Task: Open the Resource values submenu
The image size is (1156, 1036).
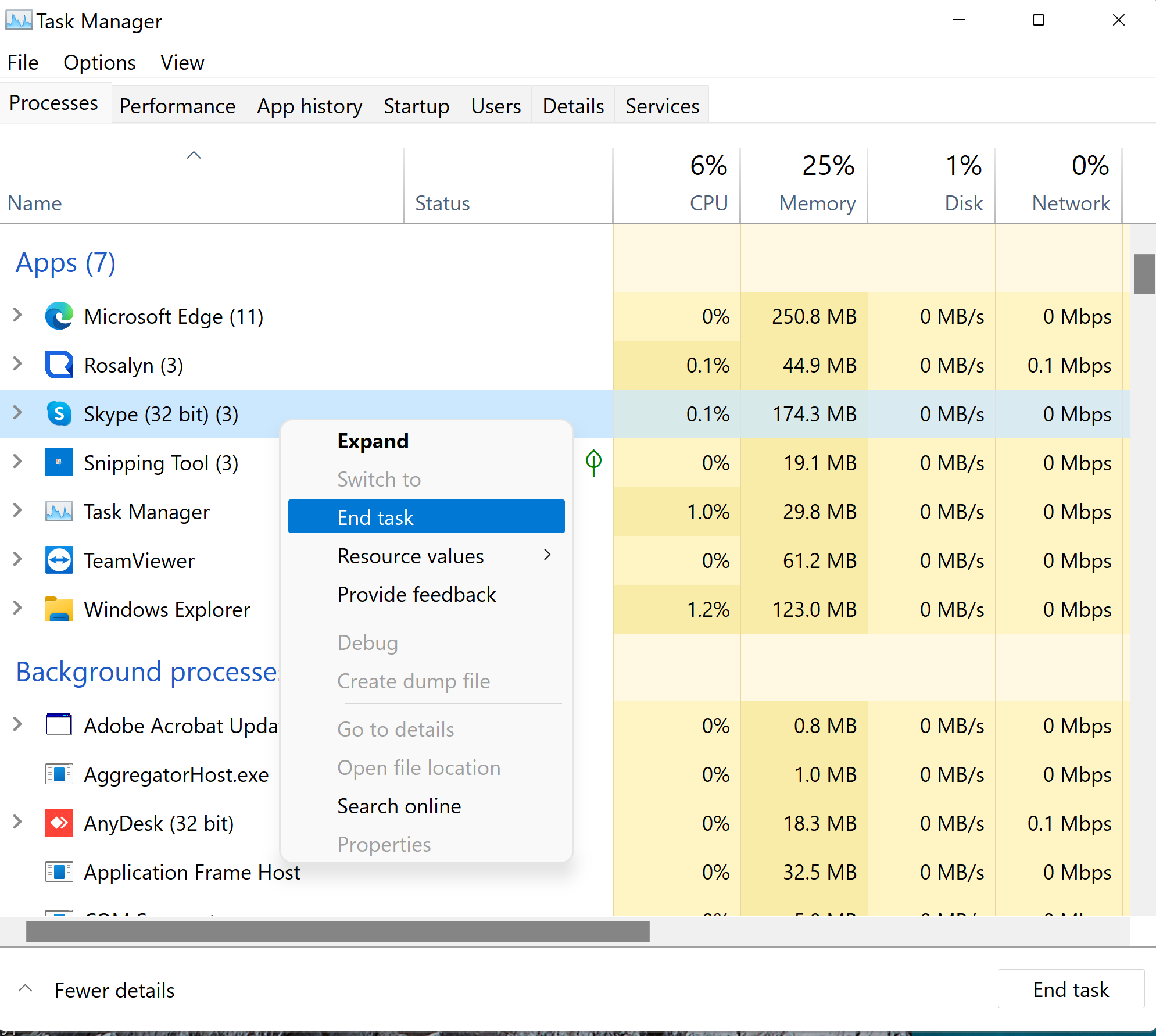Action: [427, 556]
